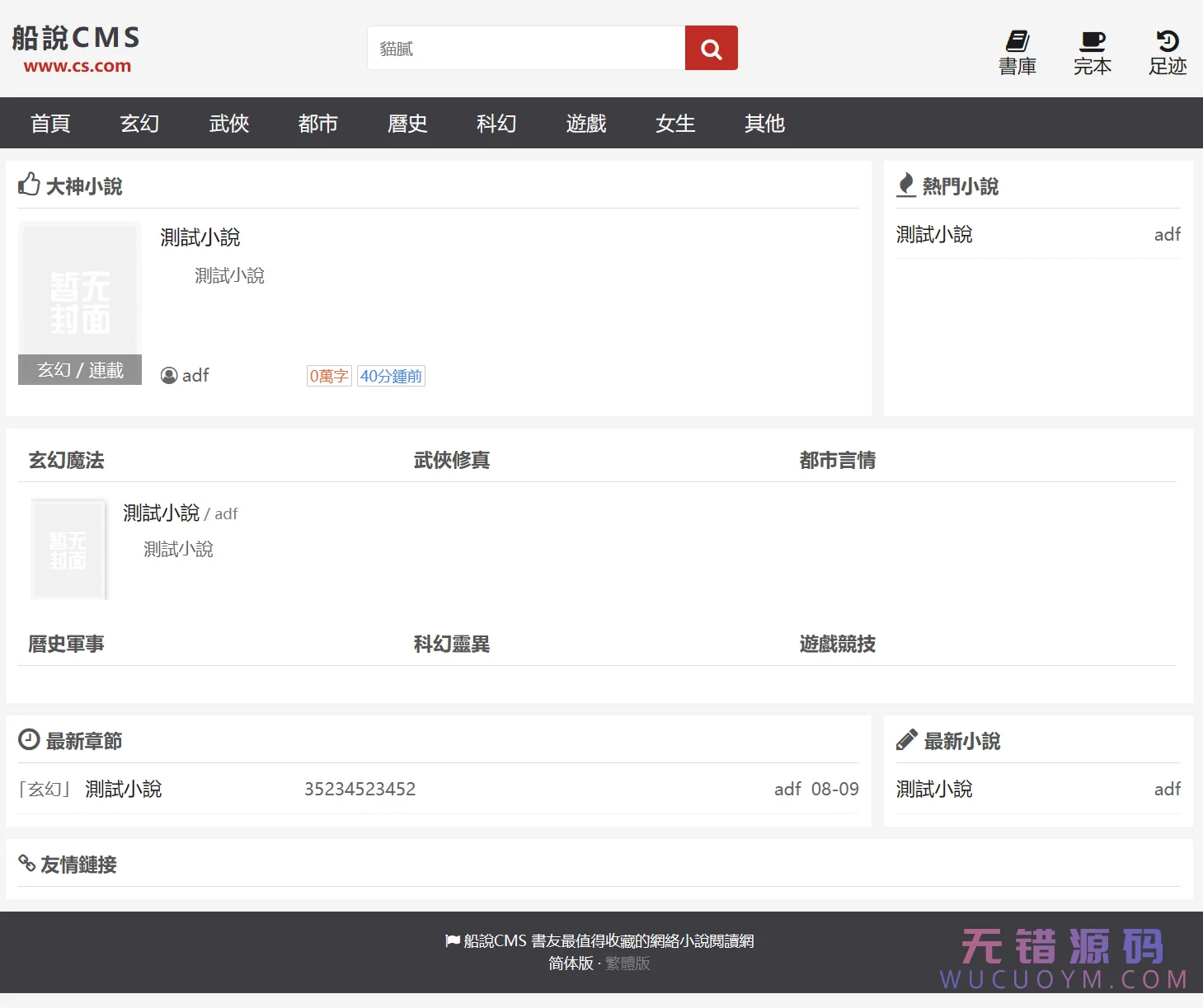The height and width of the screenshot is (1008, 1203).
Task: Click the 船說CMS site logo
Action: coord(77,49)
